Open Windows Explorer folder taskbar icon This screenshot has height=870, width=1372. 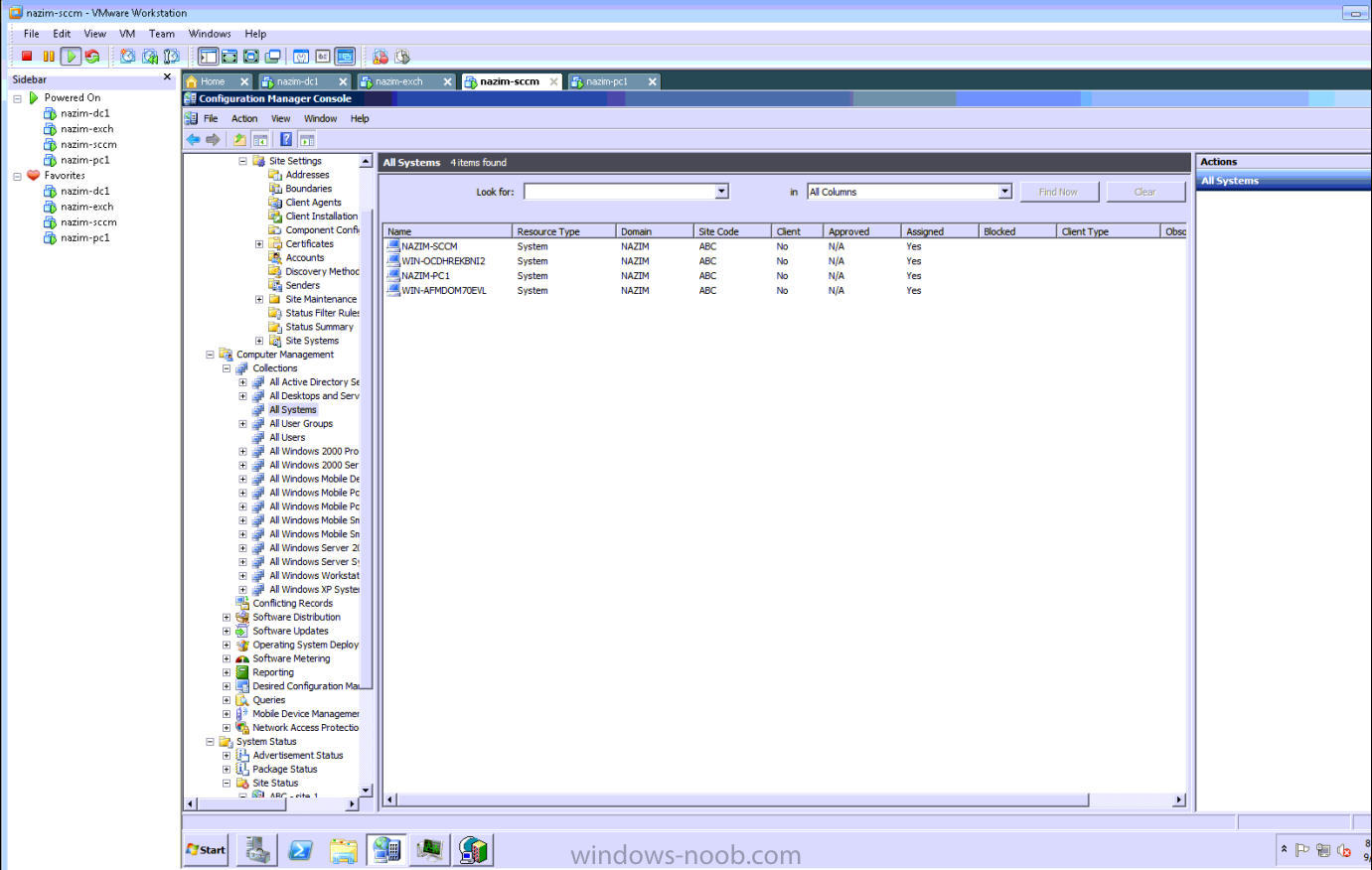click(x=343, y=850)
